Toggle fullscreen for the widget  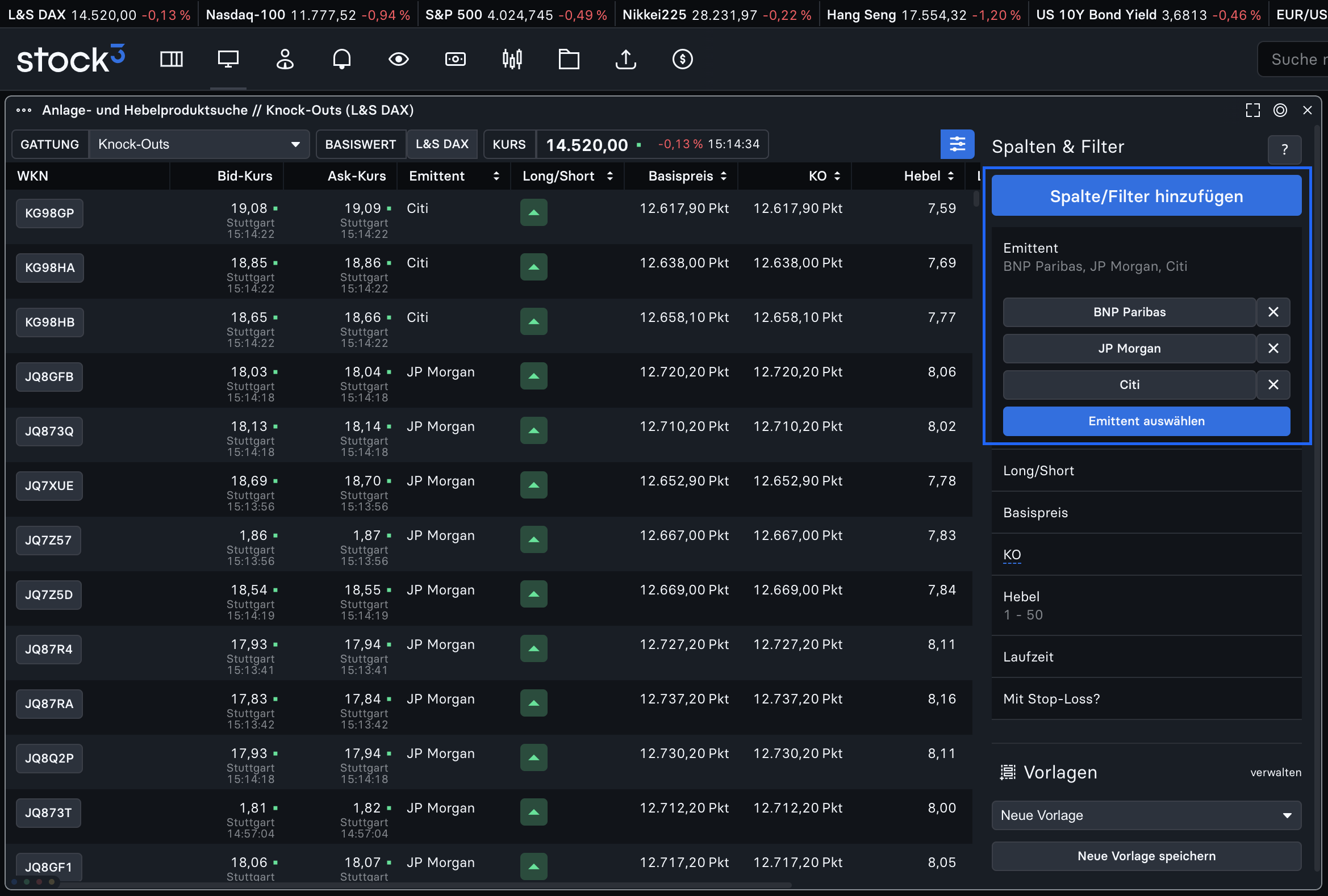coord(1252,110)
